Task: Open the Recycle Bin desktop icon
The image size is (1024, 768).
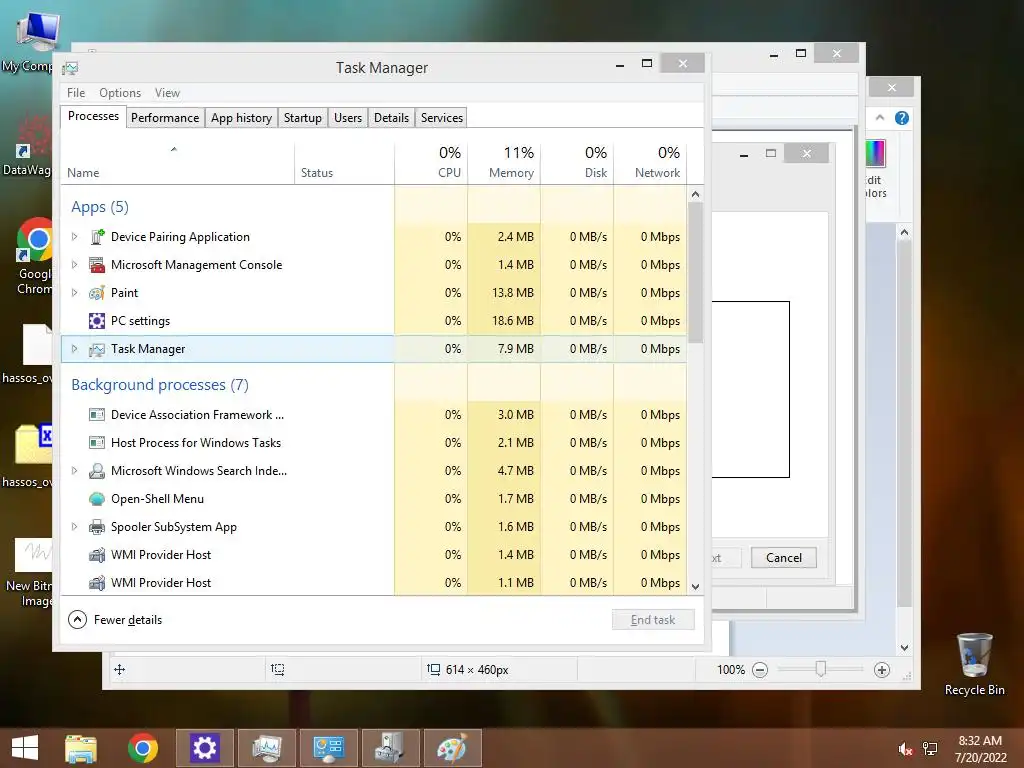Action: click(974, 664)
